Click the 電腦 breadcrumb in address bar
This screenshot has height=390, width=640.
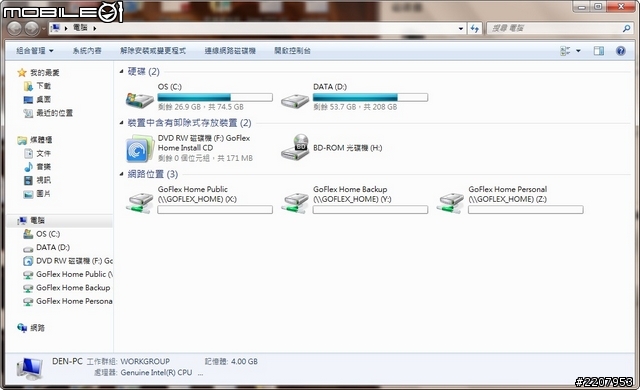coord(80,28)
